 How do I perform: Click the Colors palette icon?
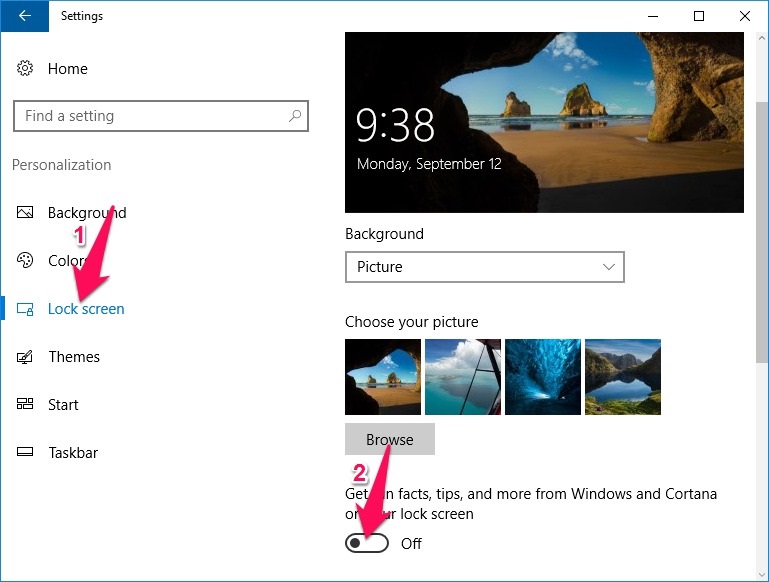(x=25, y=261)
